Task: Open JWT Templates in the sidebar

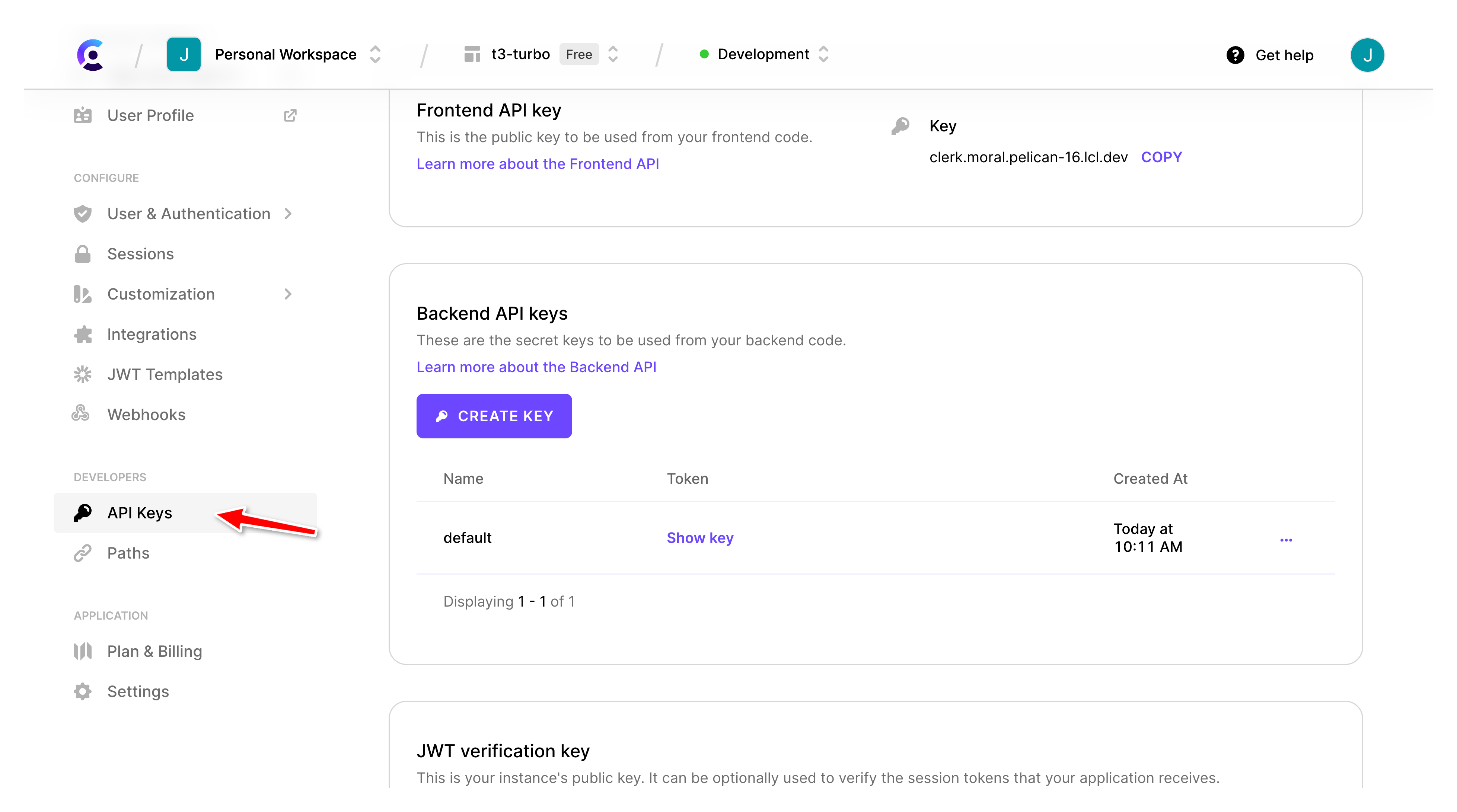Action: pos(165,374)
